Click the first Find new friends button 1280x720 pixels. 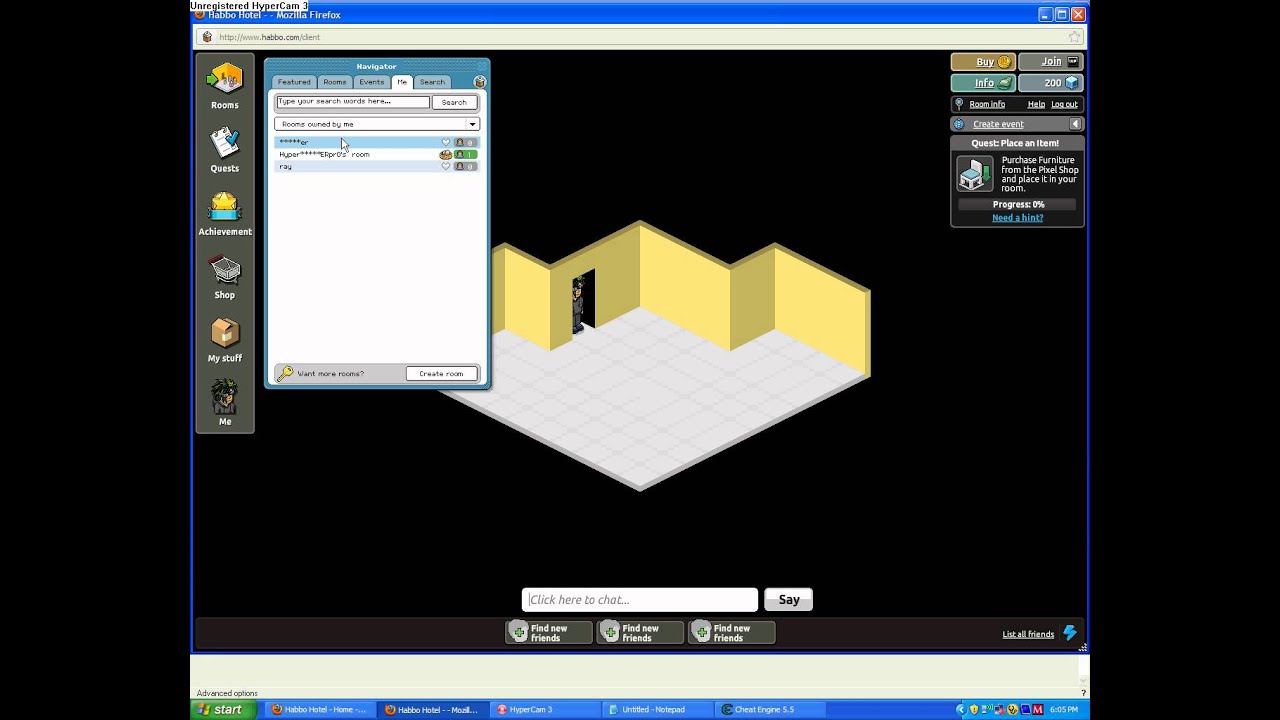click(549, 633)
